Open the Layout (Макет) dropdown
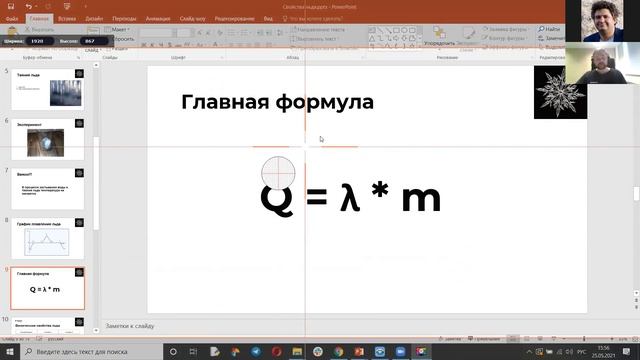640x360 pixels. click(117, 29)
